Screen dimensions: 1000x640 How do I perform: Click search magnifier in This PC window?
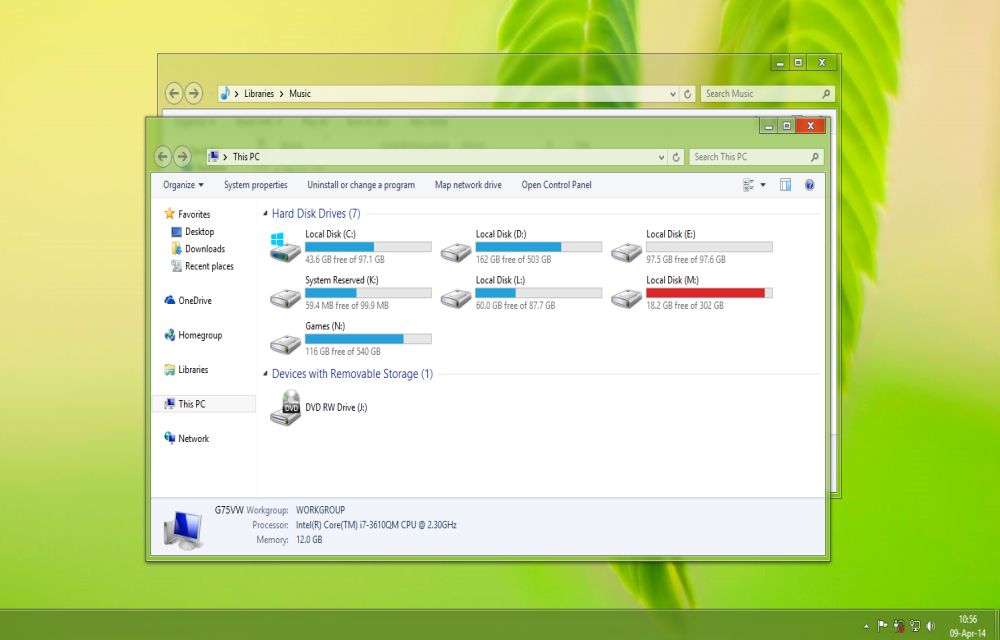point(814,157)
